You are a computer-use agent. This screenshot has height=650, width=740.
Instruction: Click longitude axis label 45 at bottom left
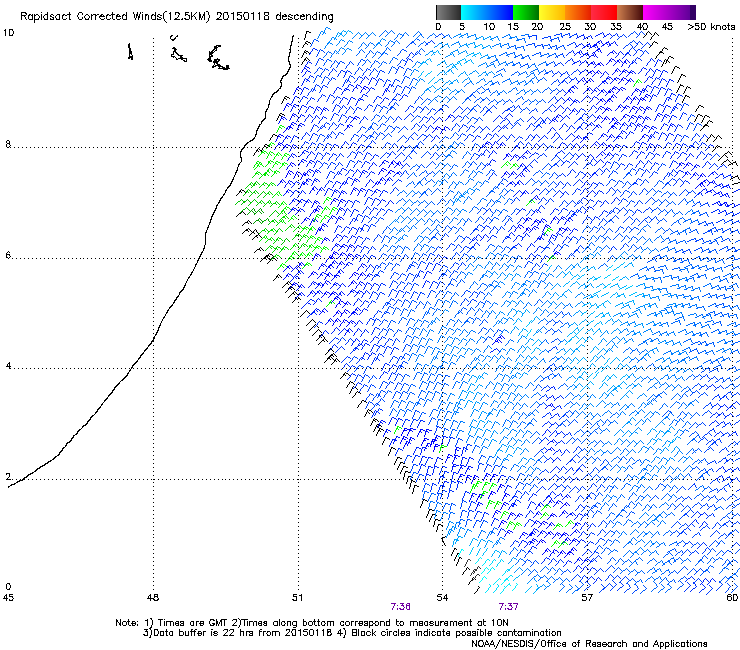[8, 598]
